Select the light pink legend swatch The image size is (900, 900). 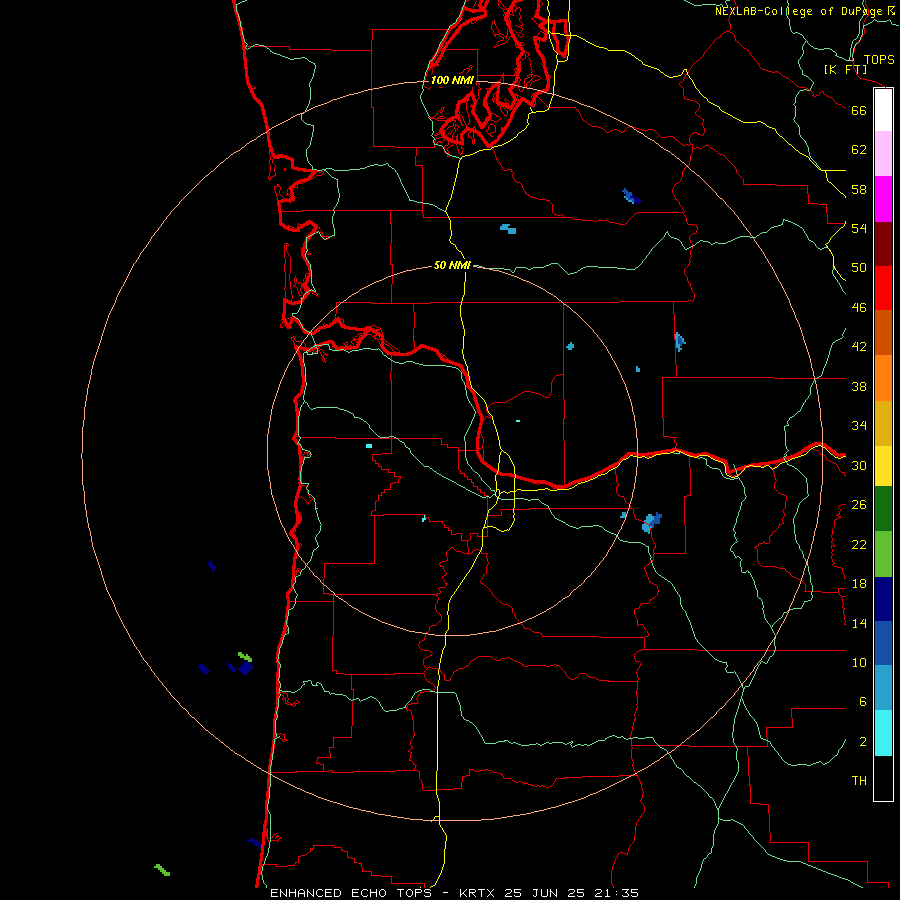tap(883, 153)
